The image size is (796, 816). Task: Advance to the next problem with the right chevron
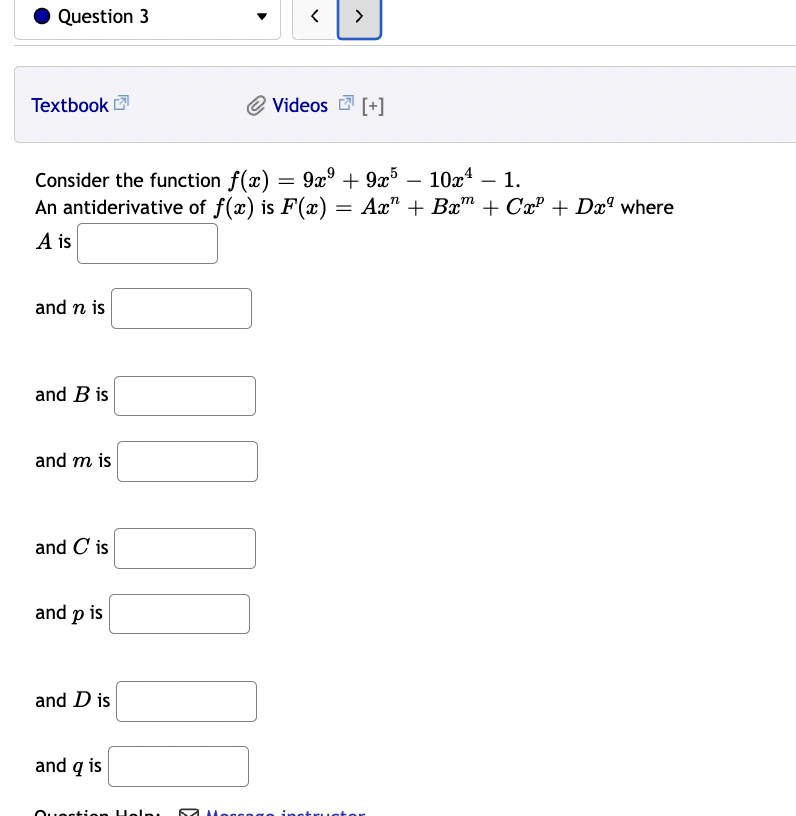coord(359,16)
